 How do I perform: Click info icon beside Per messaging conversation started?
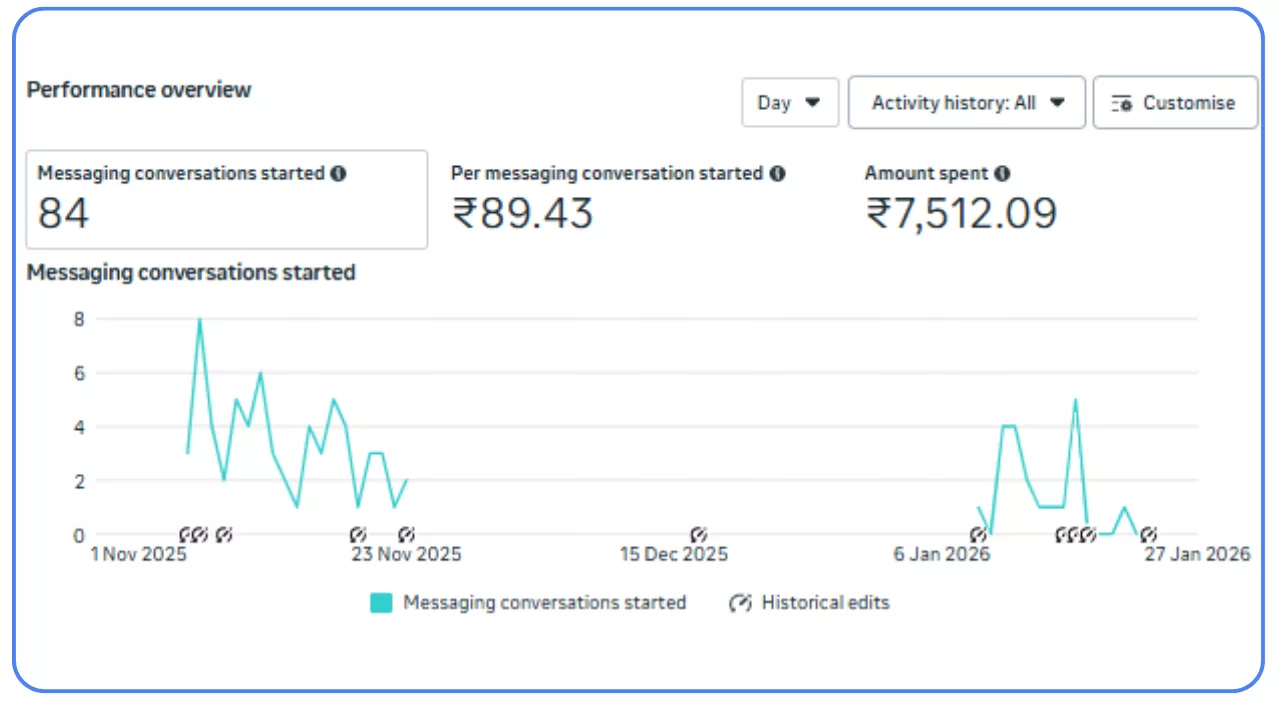[777, 173]
